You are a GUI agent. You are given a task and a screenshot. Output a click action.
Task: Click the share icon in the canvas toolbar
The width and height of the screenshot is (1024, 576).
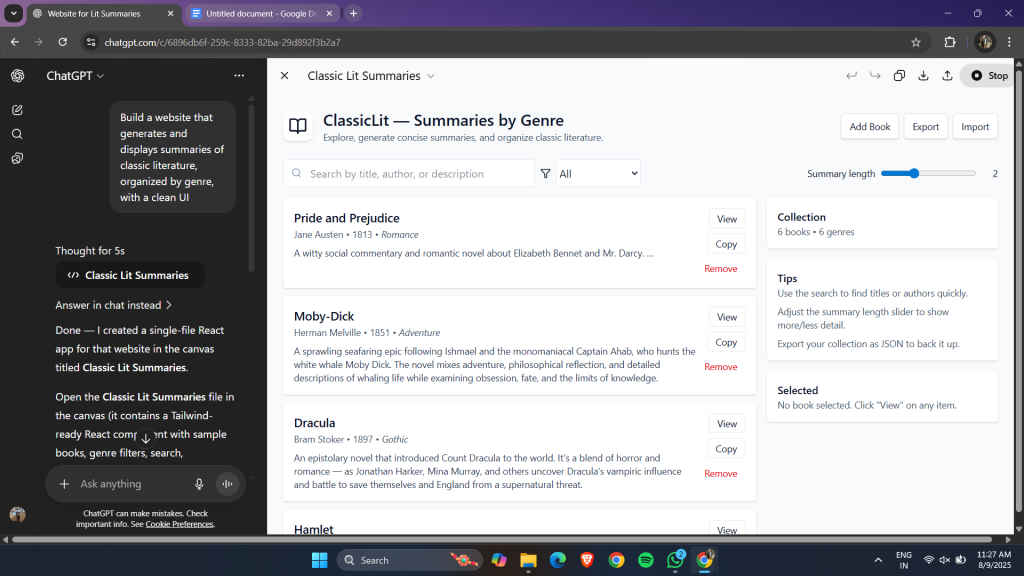(x=947, y=76)
